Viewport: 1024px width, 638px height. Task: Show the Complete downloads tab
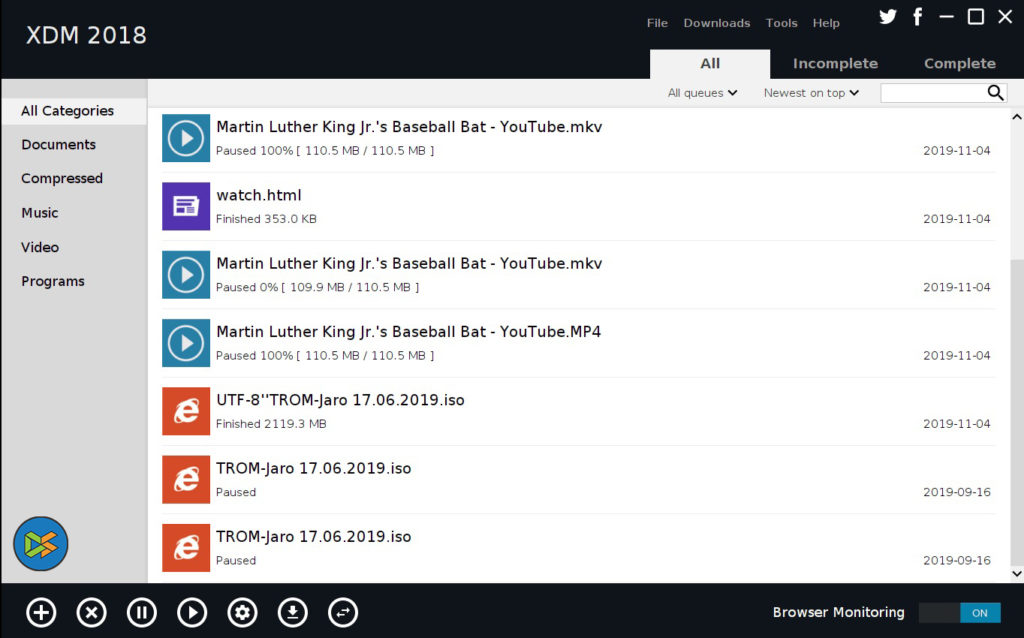pos(959,63)
